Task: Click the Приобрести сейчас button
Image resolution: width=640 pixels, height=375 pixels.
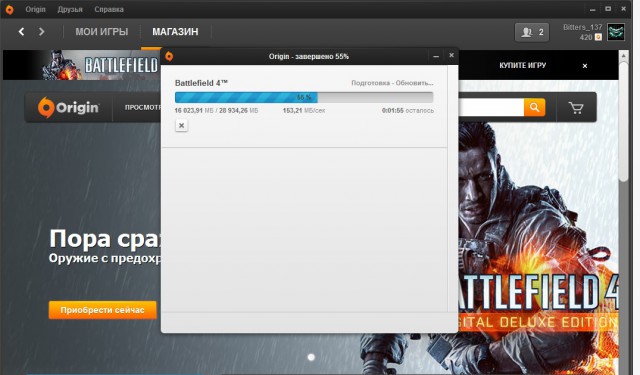Action: pyautogui.click(x=102, y=310)
